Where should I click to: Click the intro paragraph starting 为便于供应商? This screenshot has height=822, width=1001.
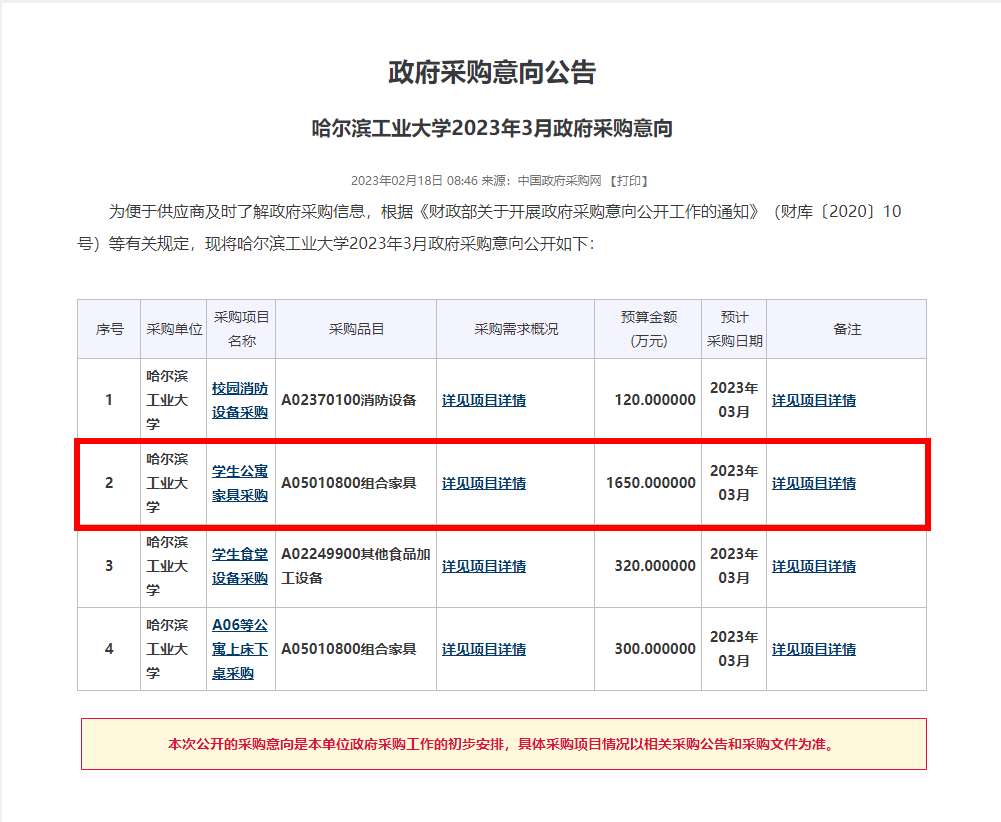pyautogui.click(x=489, y=227)
